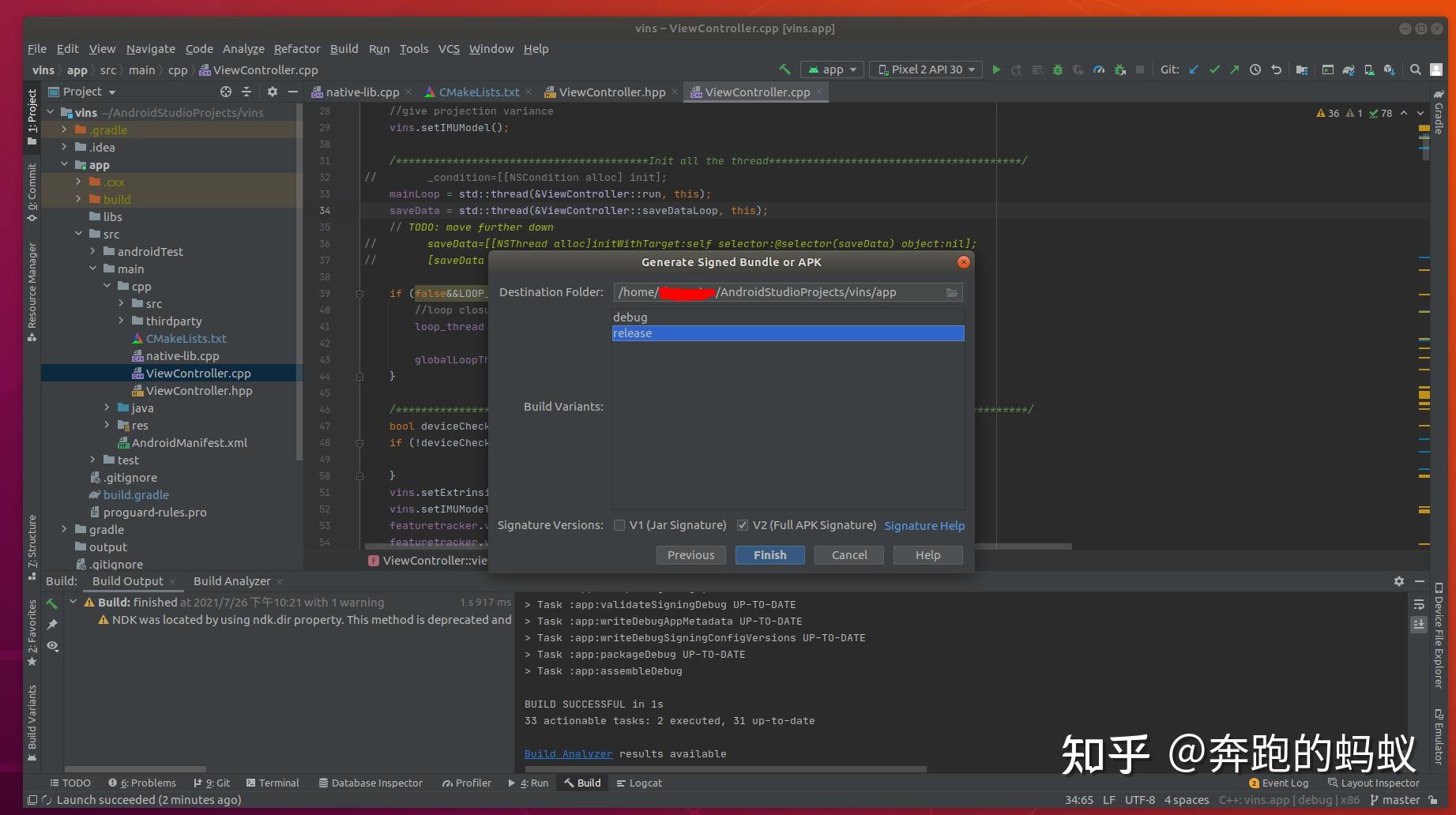This screenshot has width=1456, height=815.
Task: Open AVD Manager icon
Action: point(1369,69)
